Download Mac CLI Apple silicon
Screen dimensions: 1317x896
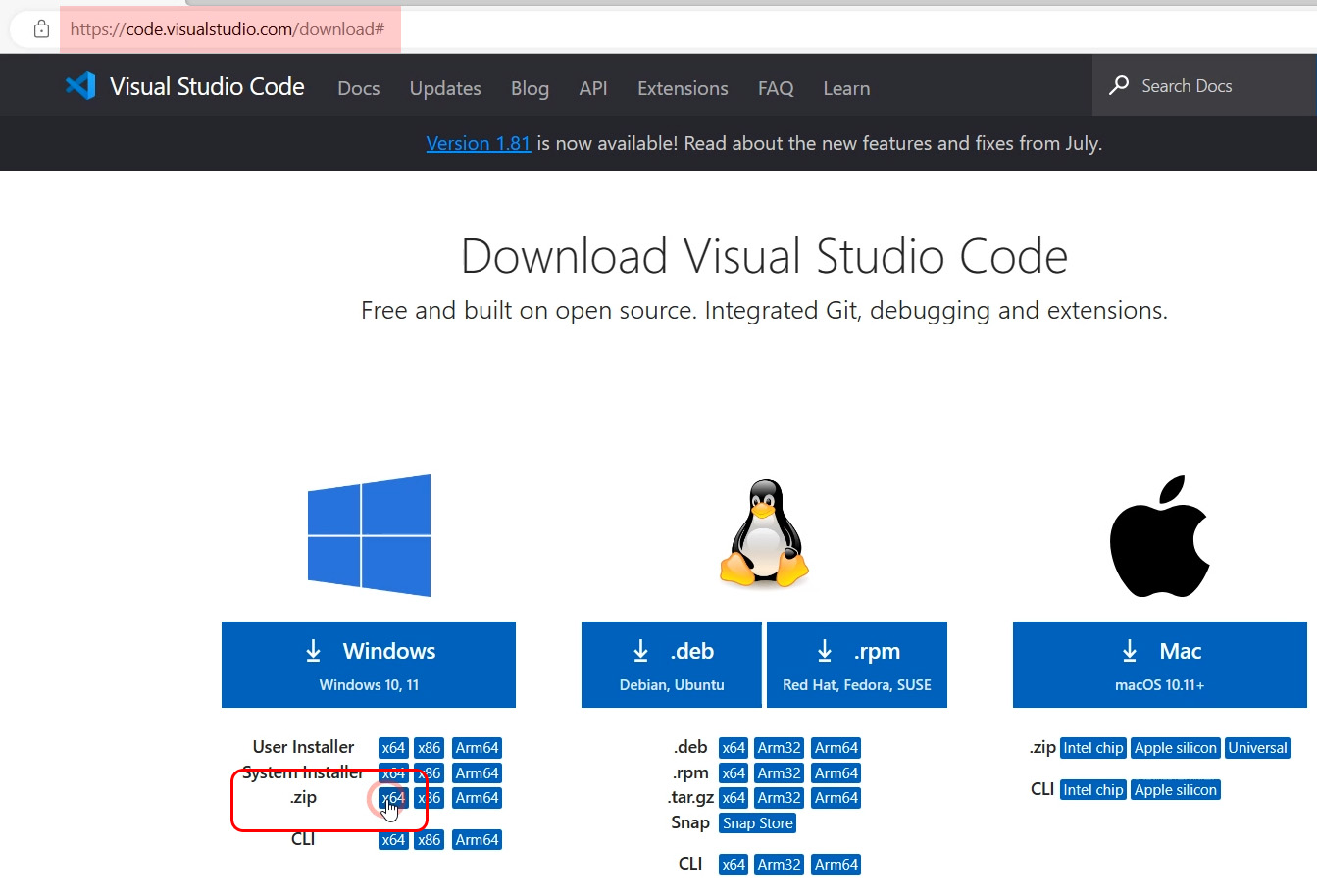[1176, 790]
